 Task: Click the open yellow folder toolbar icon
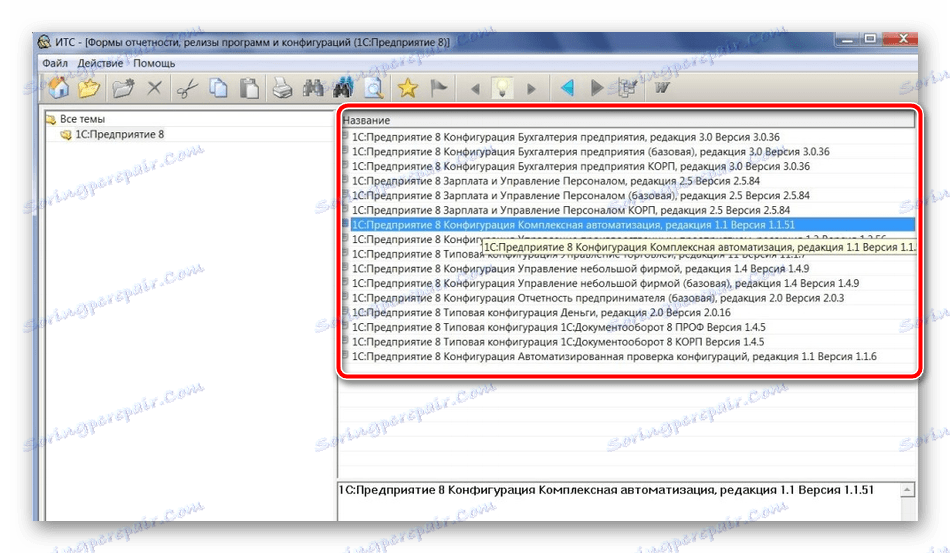[89, 88]
